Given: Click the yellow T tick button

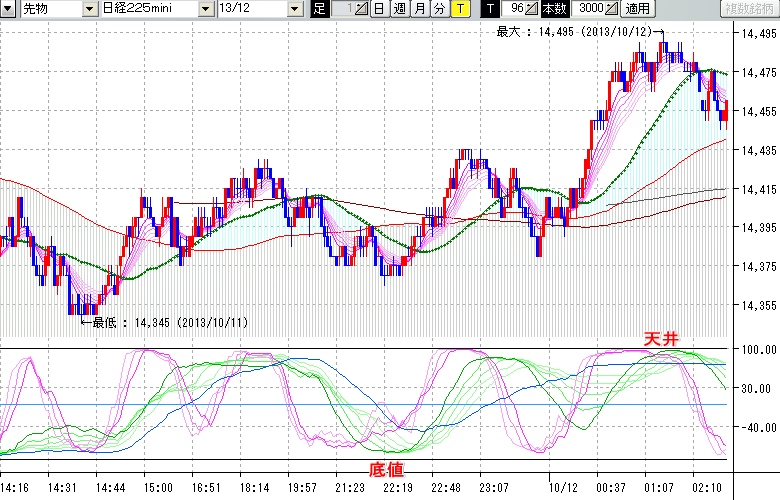Looking at the screenshot, I should [459, 9].
